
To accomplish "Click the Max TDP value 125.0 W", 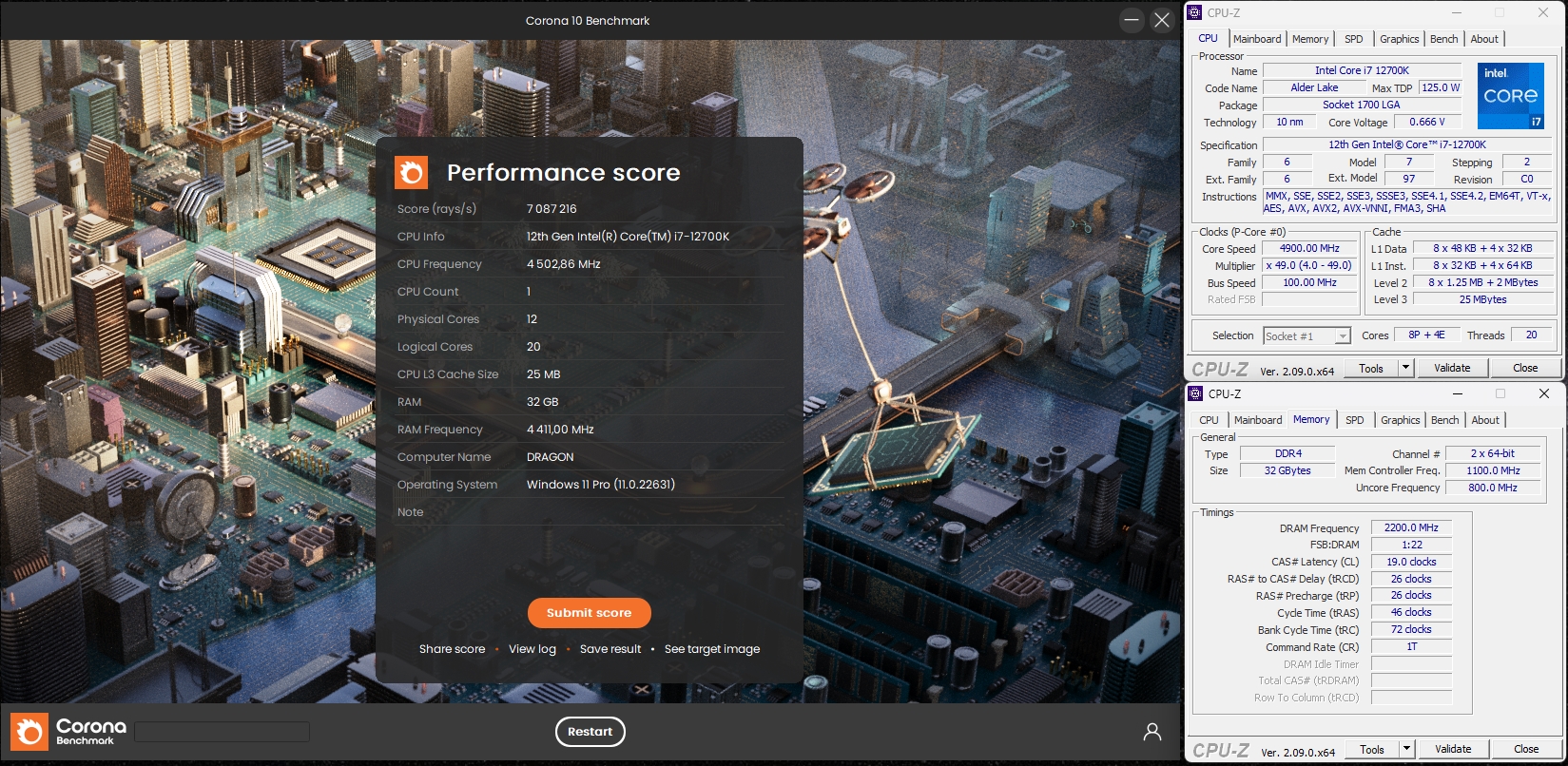I will click(x=1441, y=87).
